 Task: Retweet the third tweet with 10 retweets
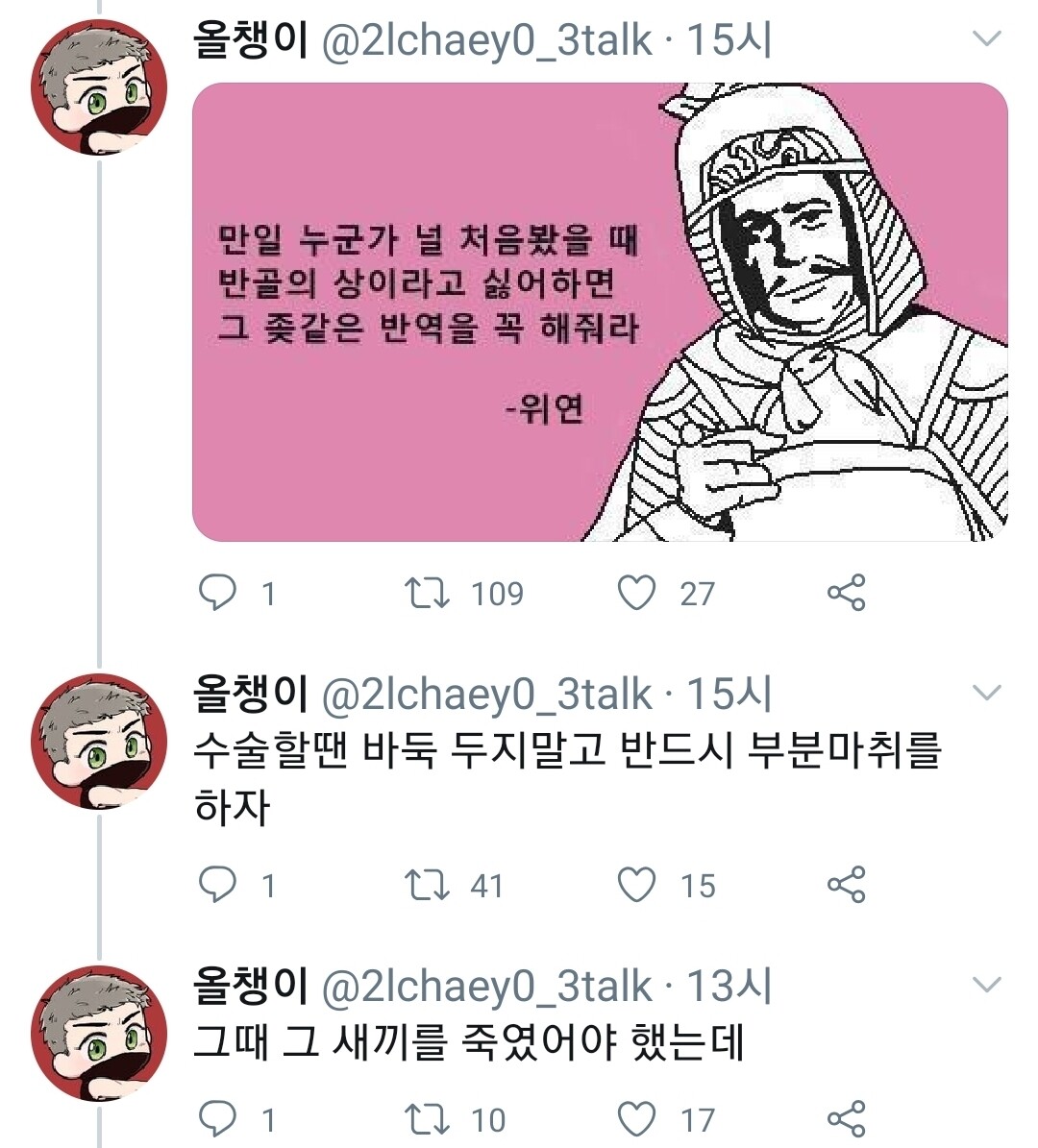coord(426,1118)
